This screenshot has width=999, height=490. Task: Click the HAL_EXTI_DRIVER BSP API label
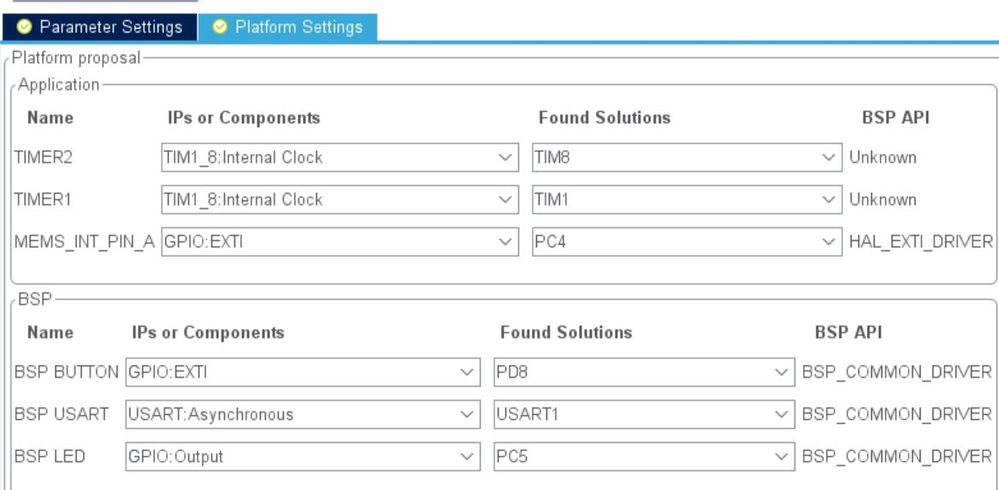(x=921, y=242)
